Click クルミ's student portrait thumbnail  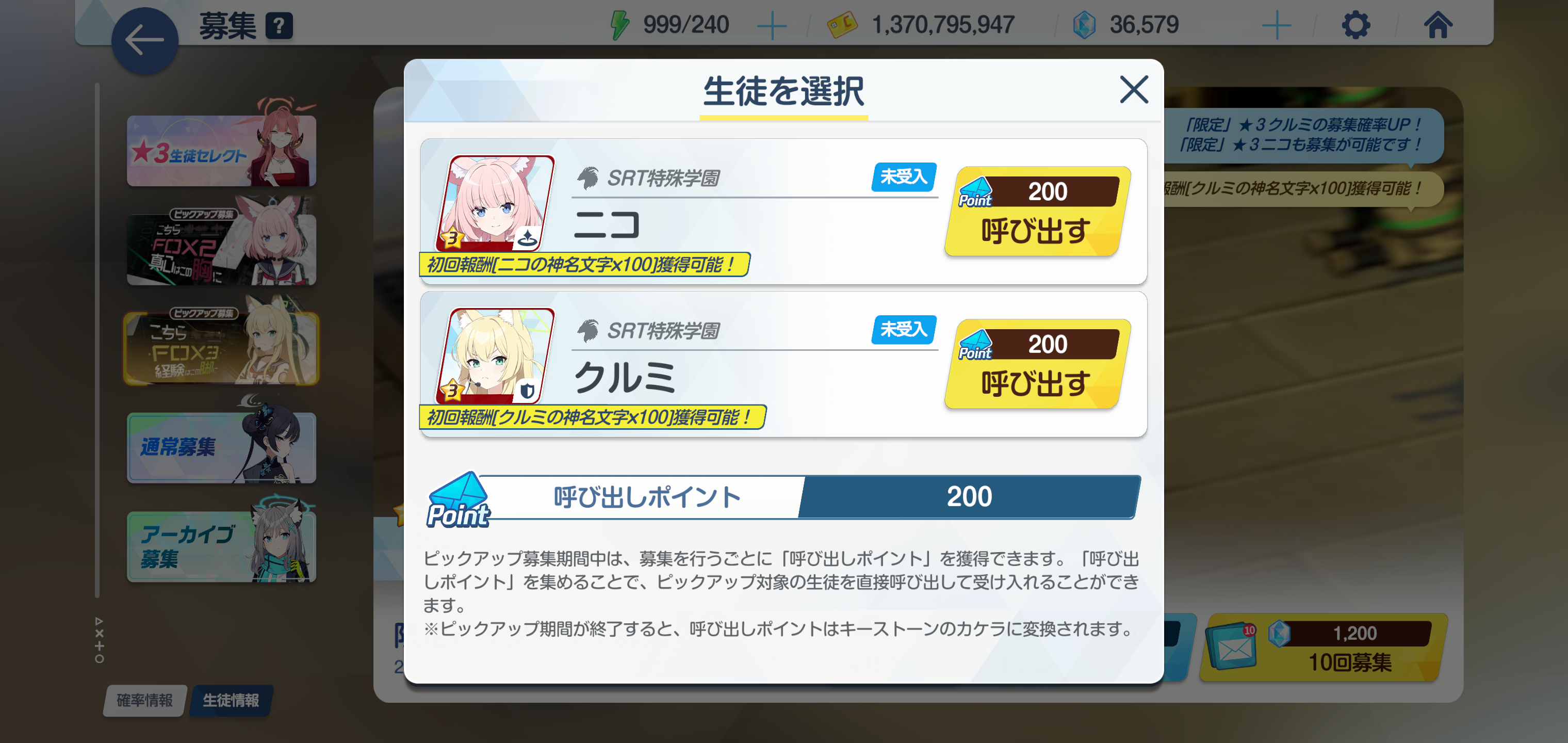[496, 356]
